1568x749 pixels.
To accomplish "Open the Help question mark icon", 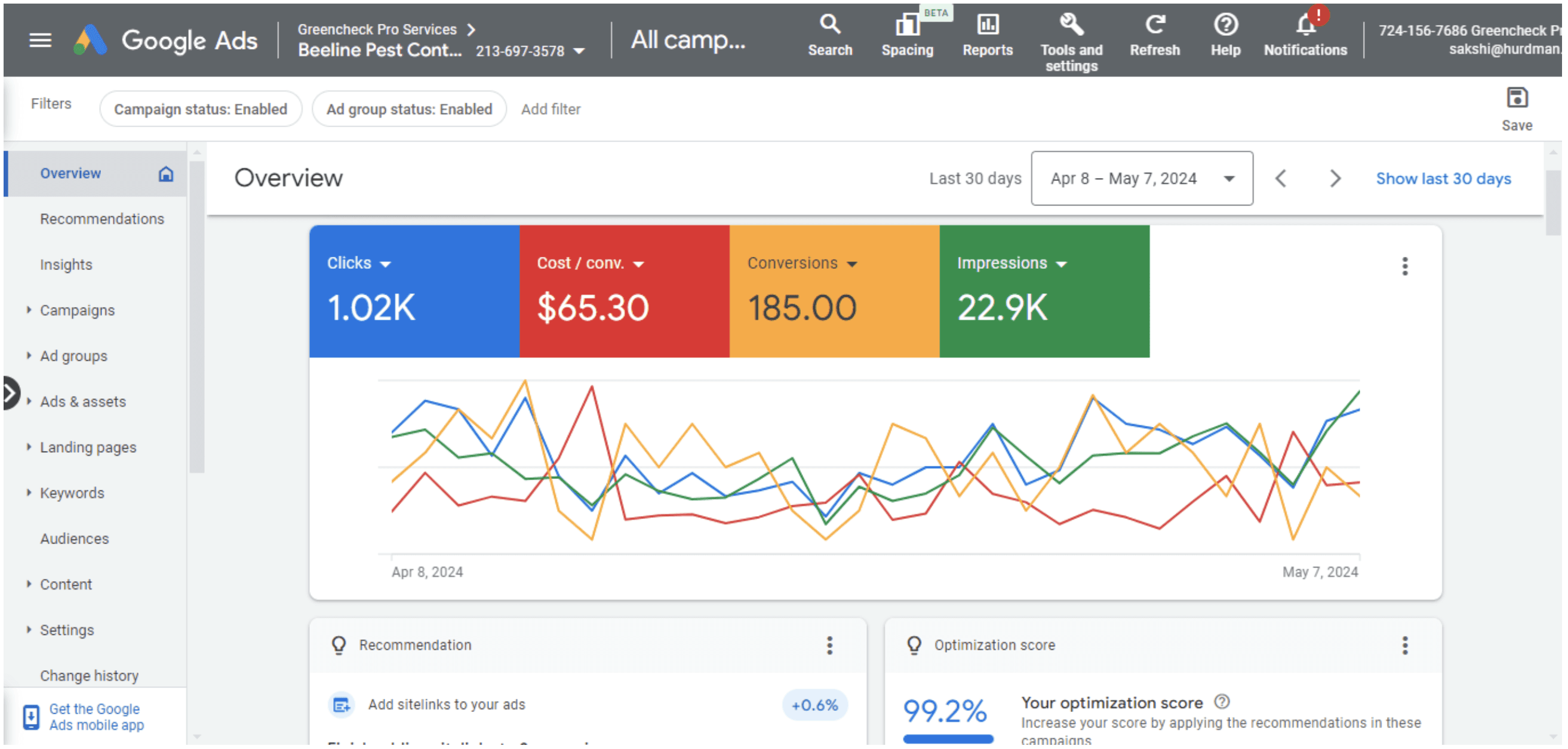I will coord(1225,25).
